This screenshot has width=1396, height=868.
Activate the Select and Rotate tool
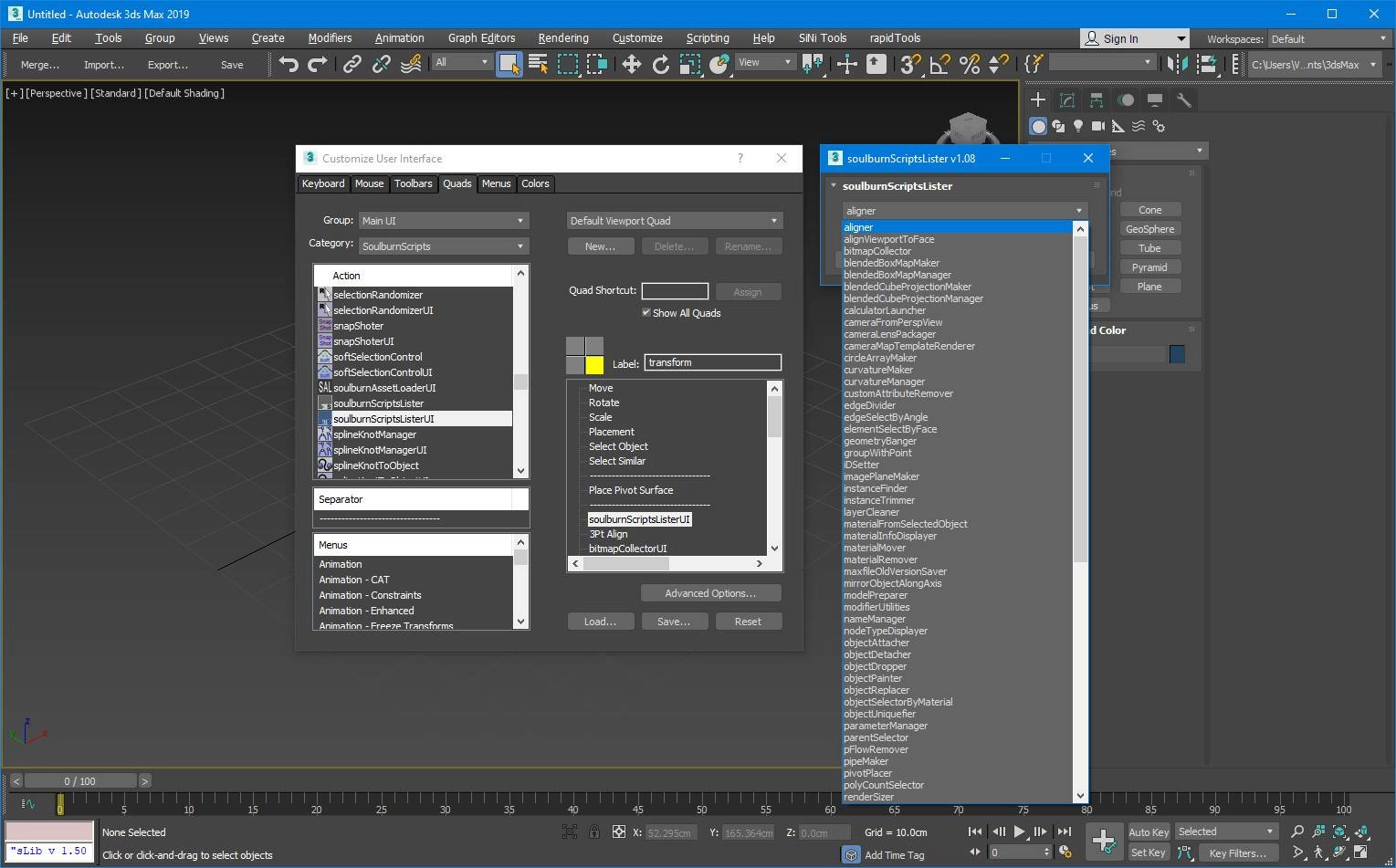[661, 64]
